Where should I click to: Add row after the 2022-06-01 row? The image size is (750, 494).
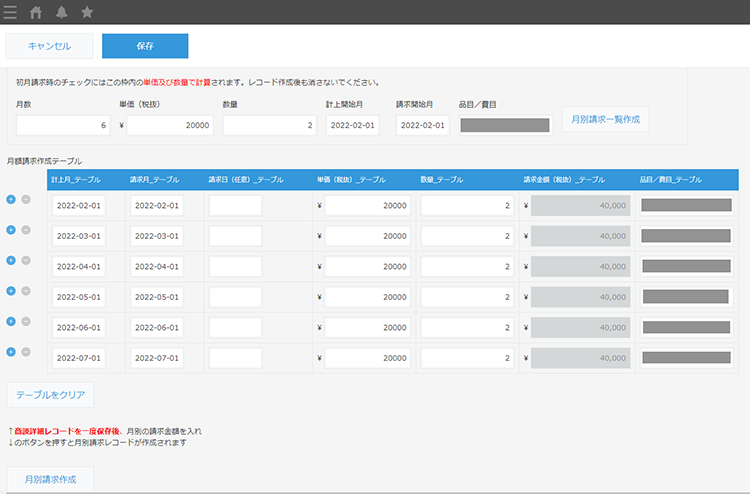click(11, 321)
